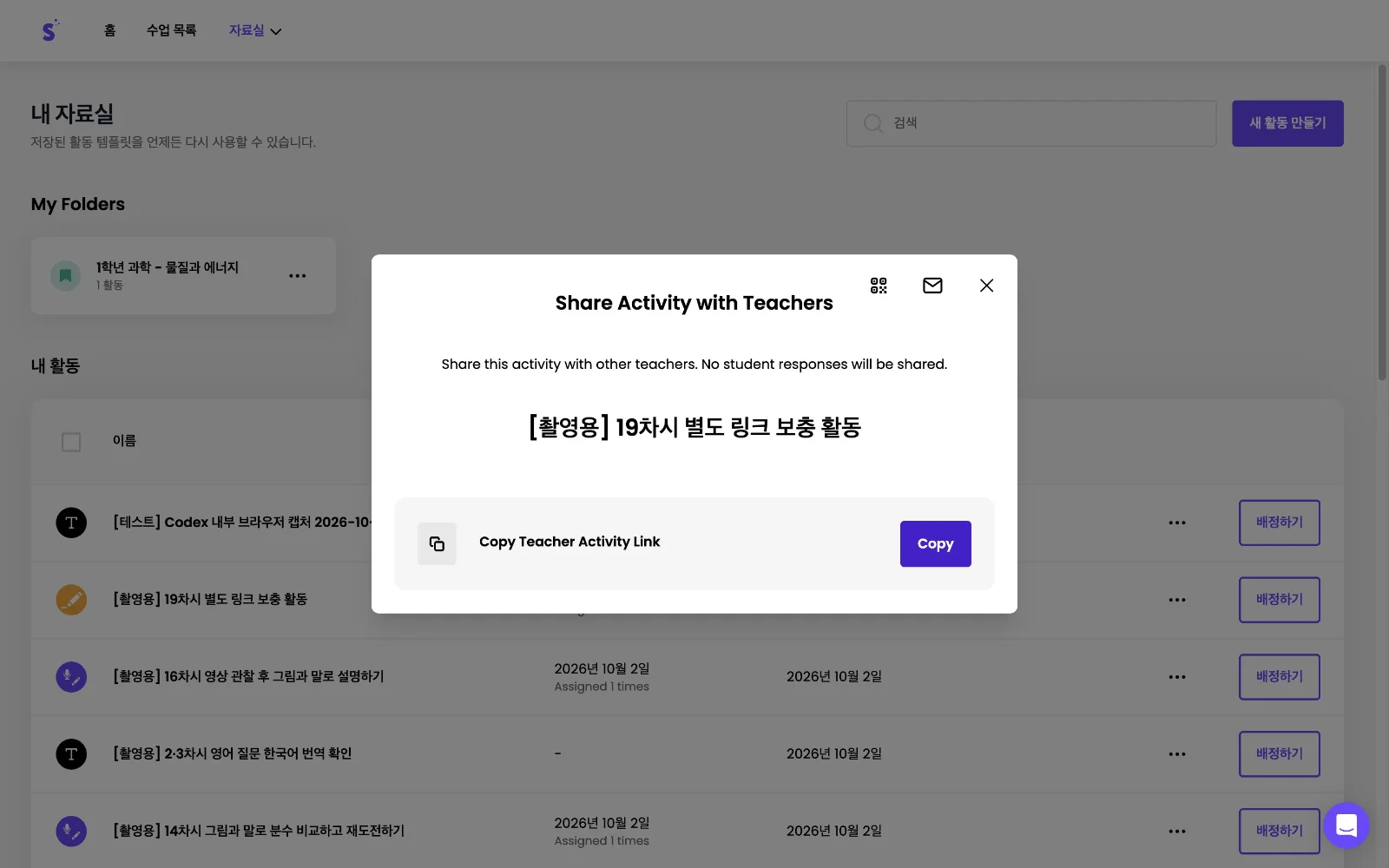The image size is (1389, 868).
Task: Share the activity by email icon
Action: point(932,286)
